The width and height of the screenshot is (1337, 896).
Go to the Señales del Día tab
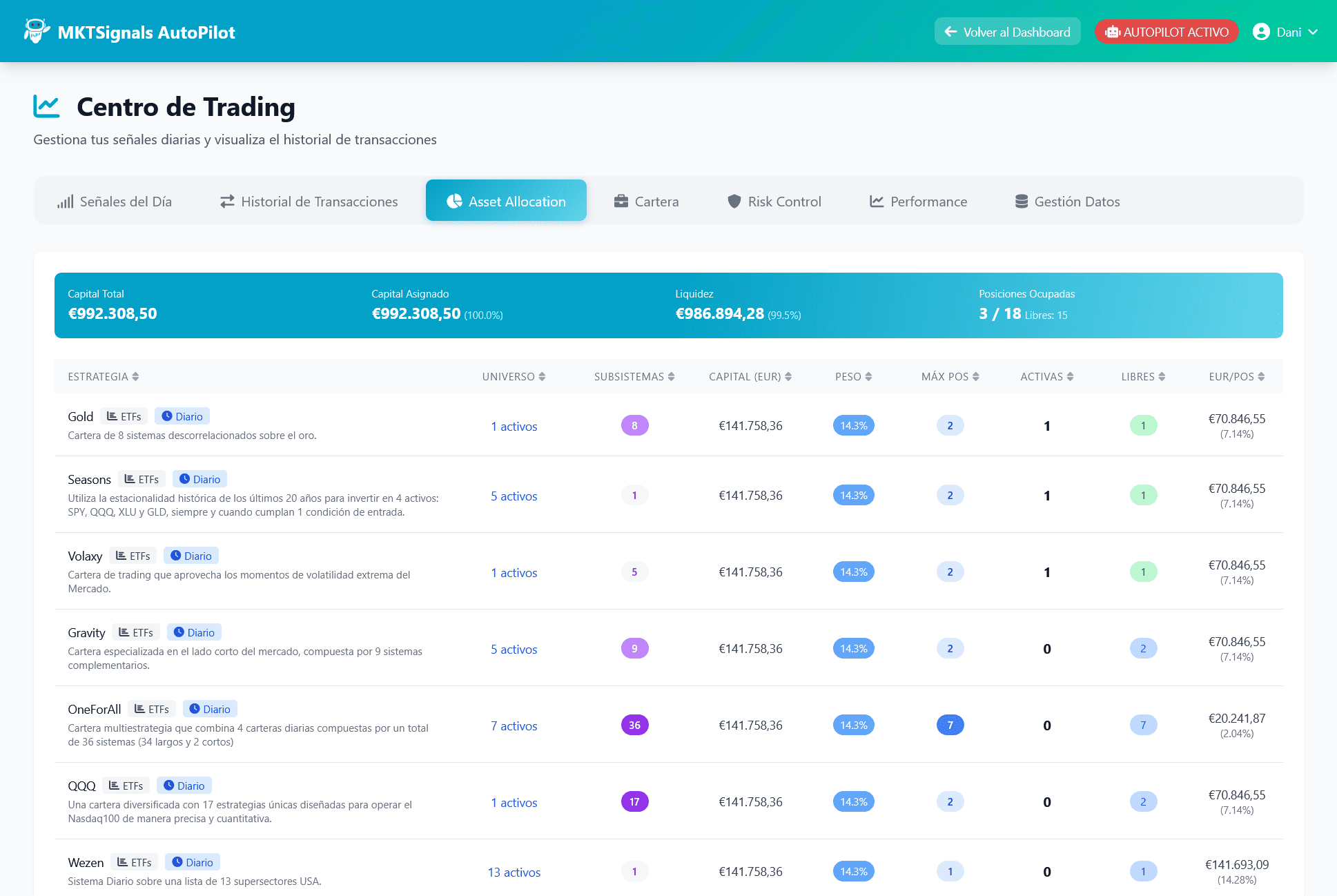(x=115, y=201)
